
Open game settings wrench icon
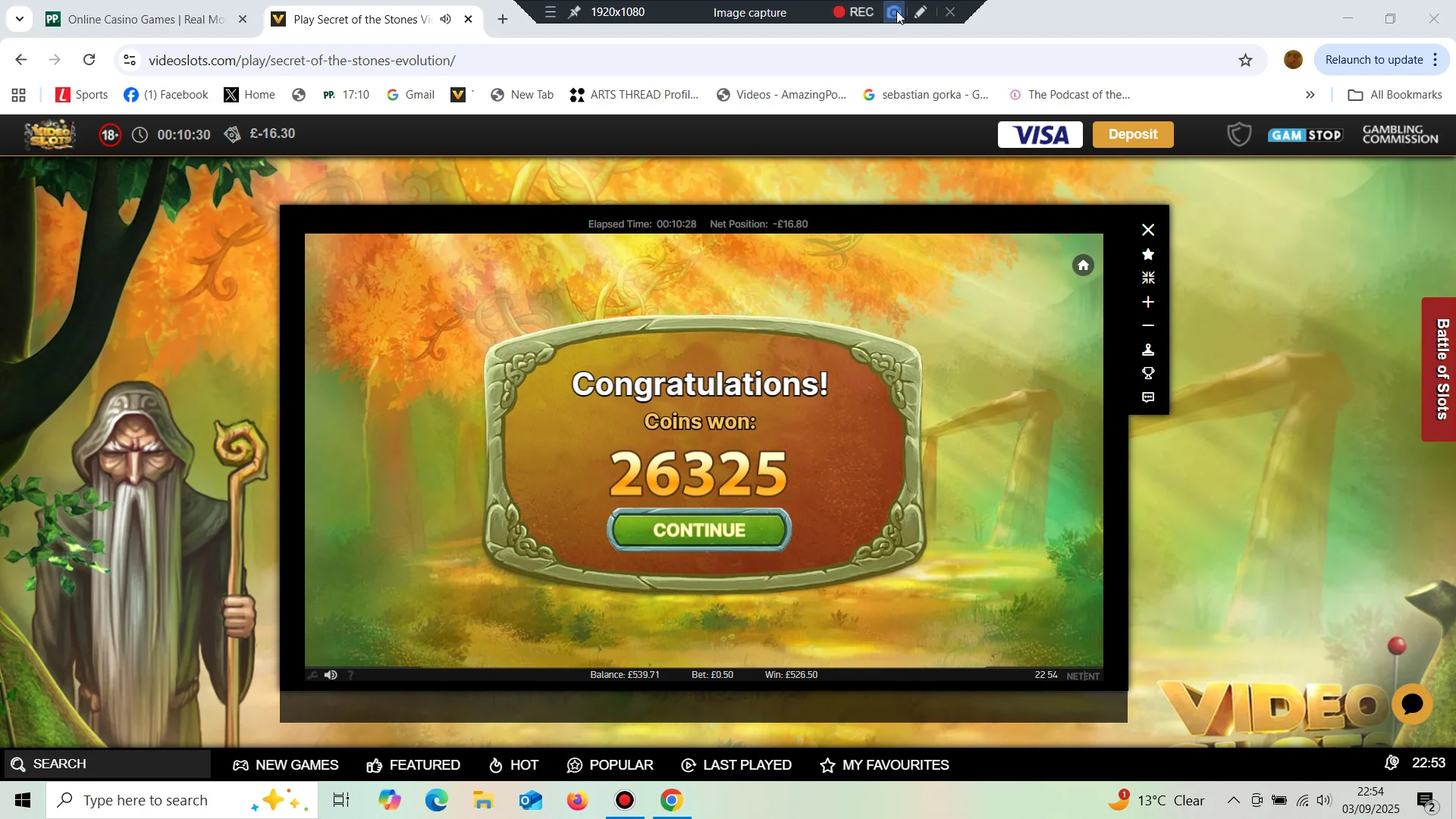(312, 675)
